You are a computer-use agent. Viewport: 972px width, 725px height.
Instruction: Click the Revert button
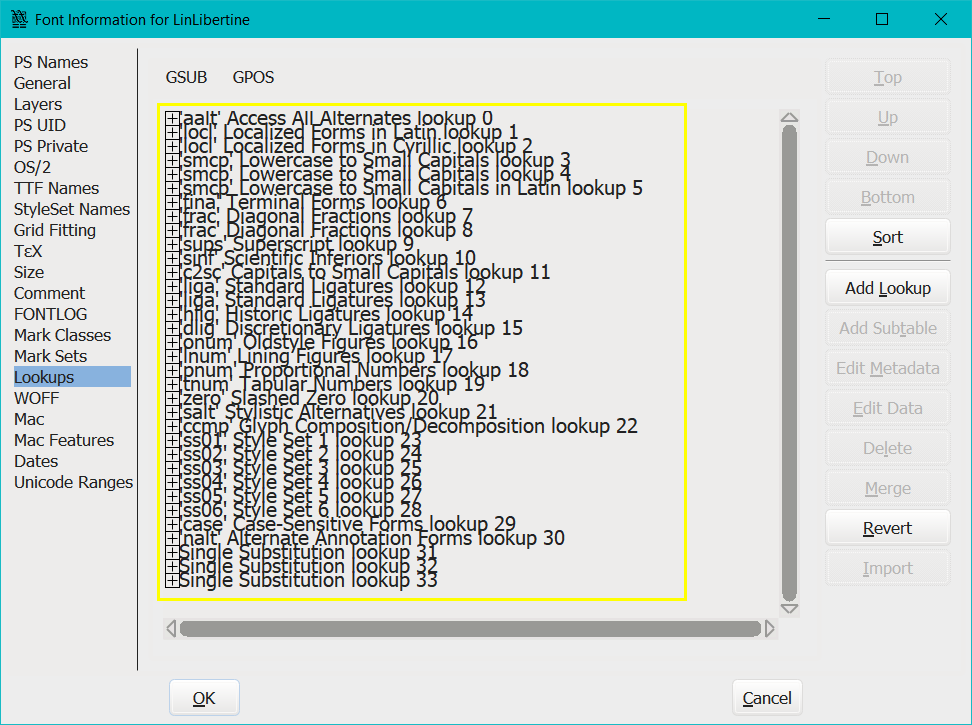[888, 528]
